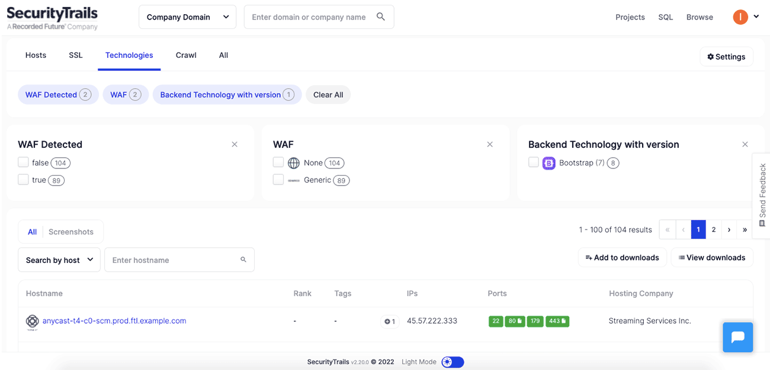Click the magnifier icon in the hostname search box

click(243, 259)
